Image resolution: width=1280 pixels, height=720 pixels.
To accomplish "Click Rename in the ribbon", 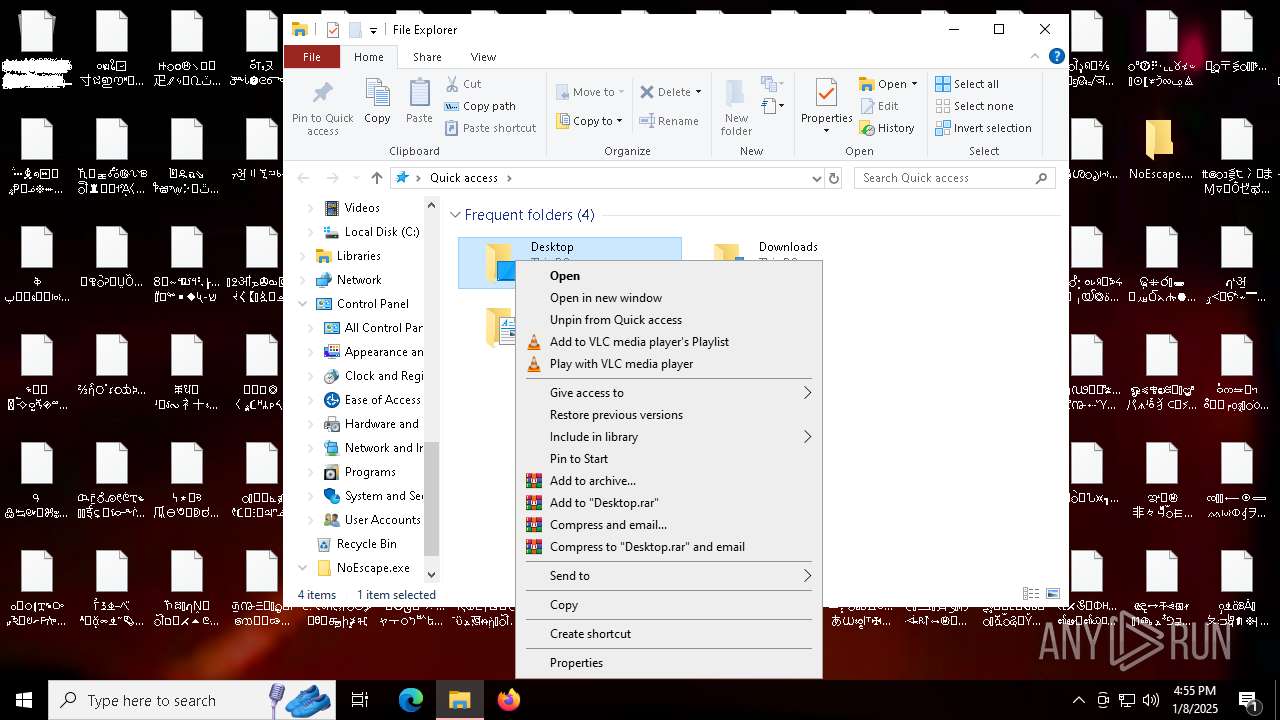I will tap(669, 121).
